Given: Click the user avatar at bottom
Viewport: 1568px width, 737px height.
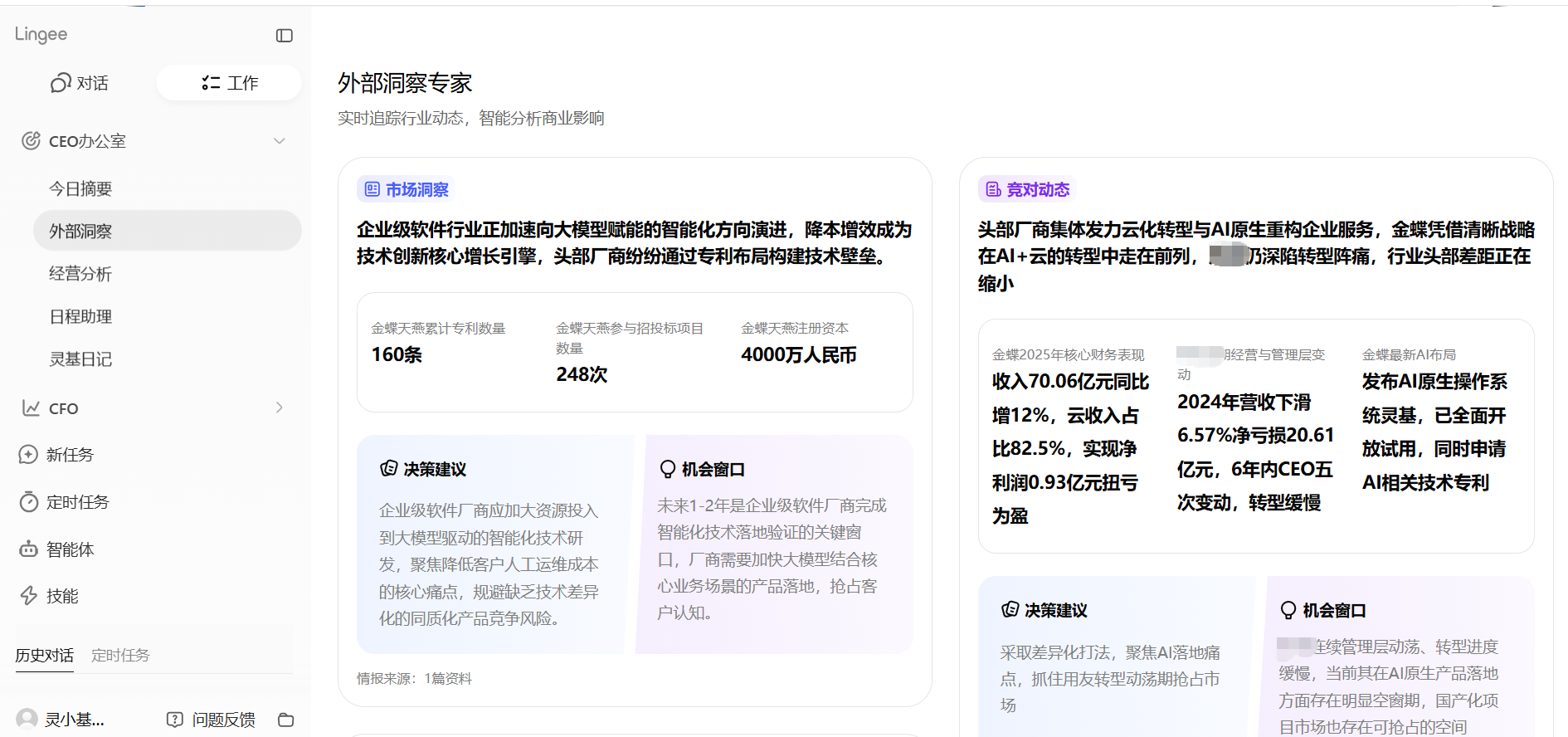Looking at the screenshot, I should pos(27,719).
